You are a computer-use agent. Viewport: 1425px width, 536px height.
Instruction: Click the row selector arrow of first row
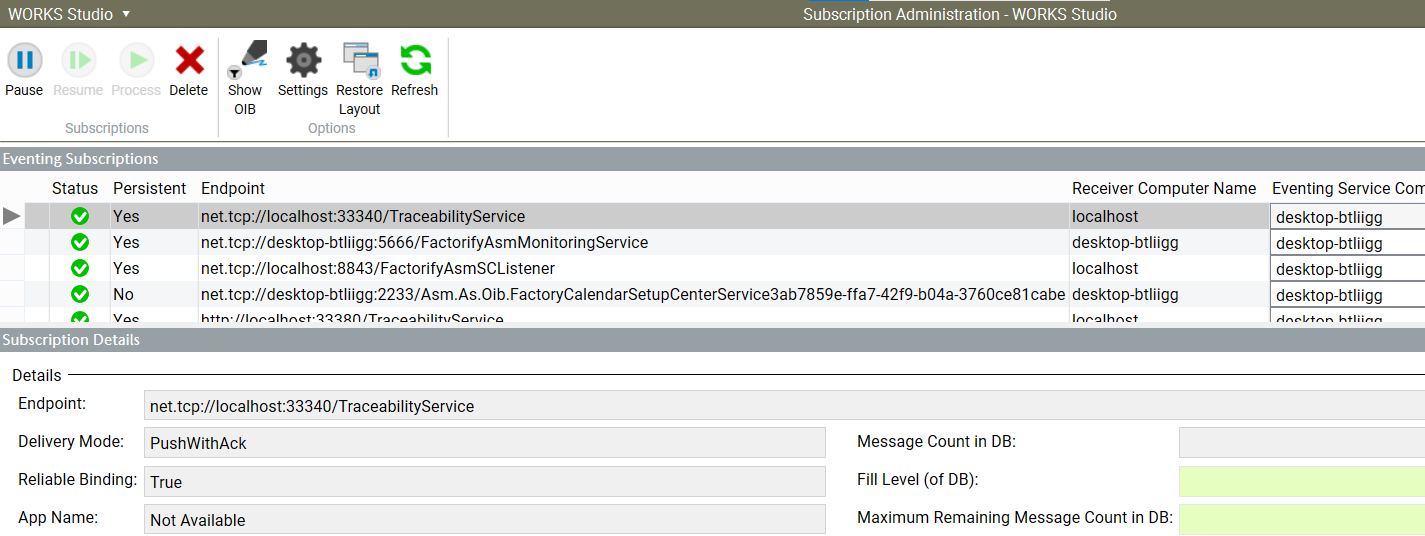click(x=12, y=216)
